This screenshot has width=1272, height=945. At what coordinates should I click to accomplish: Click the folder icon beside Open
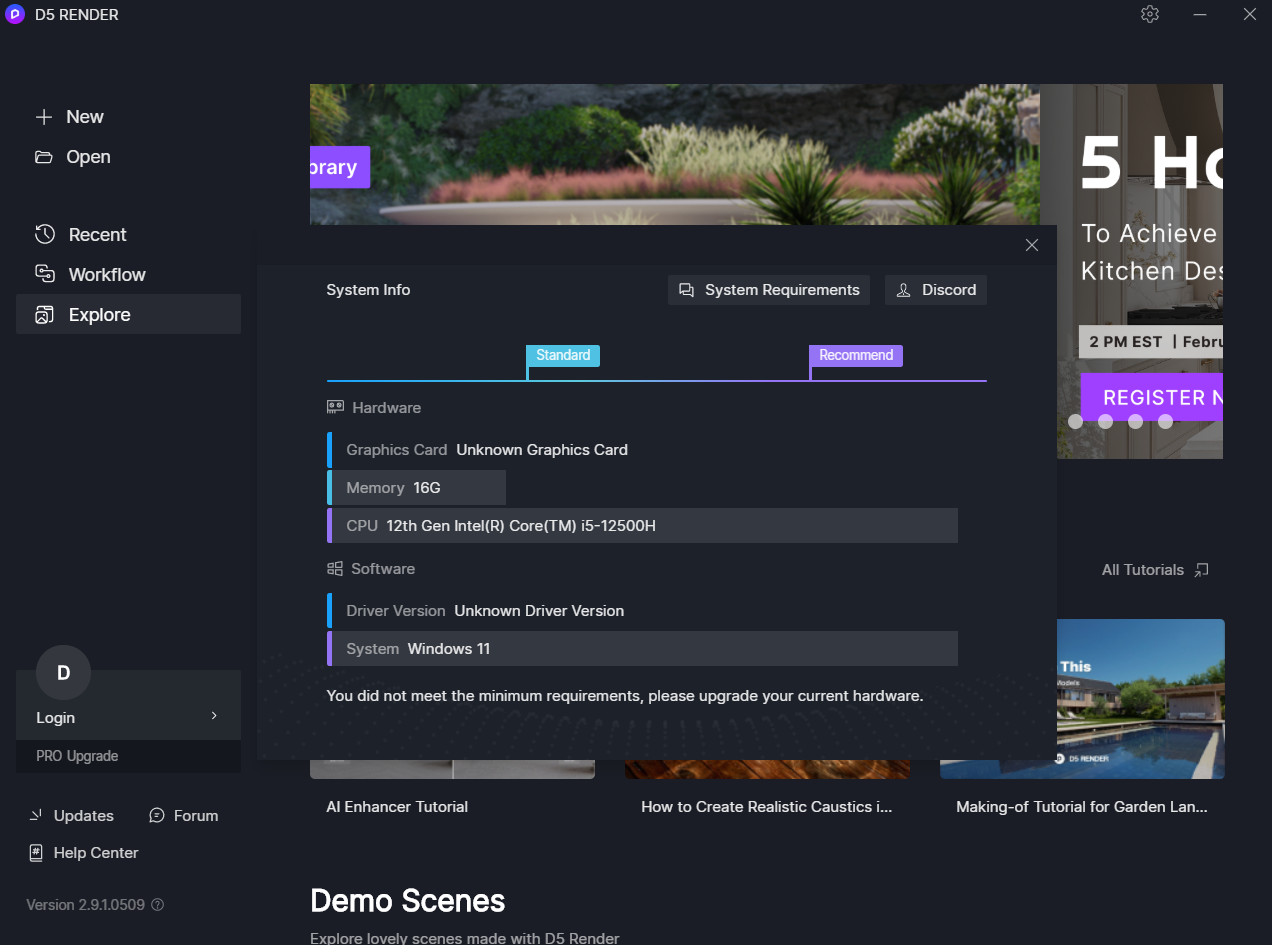tap(43, 157)
